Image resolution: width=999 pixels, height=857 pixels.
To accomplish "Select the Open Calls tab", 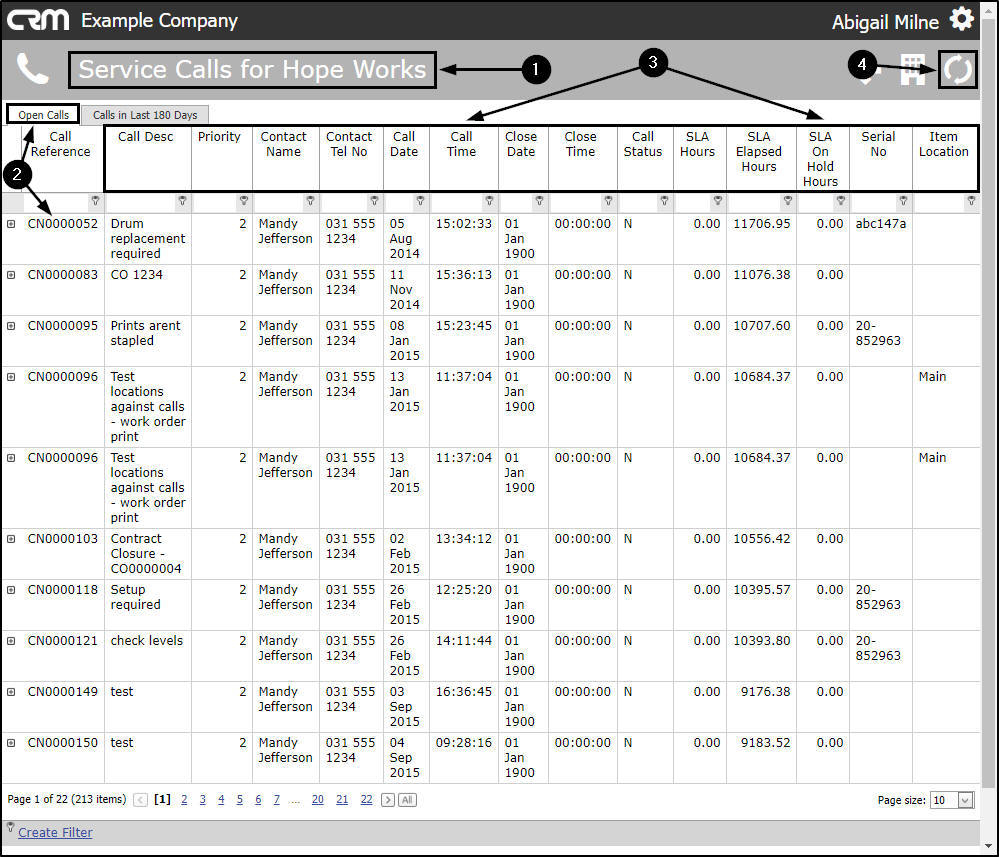I will pos(43,115).
